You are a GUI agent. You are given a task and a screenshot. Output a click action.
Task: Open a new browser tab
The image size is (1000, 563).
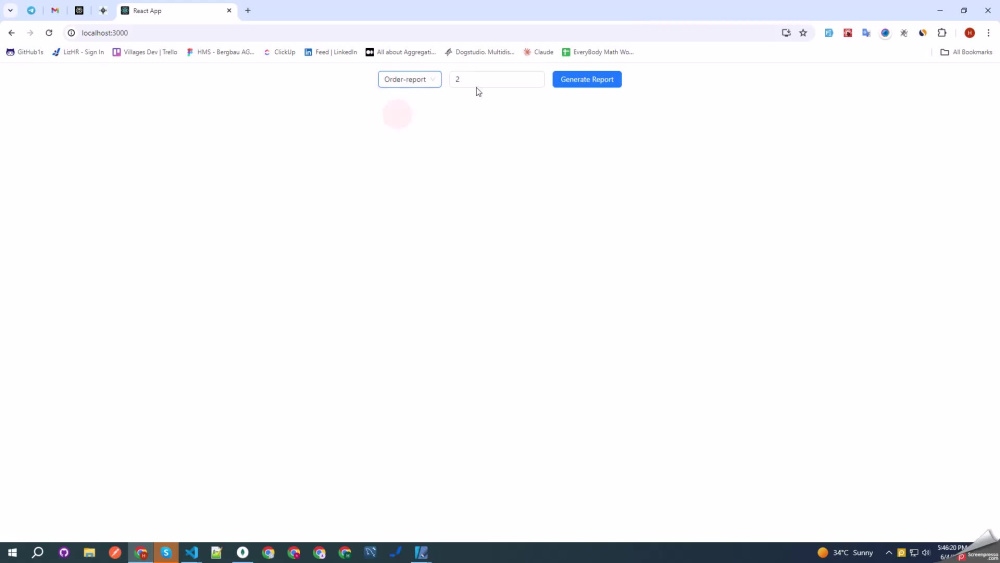pos(248,10)
